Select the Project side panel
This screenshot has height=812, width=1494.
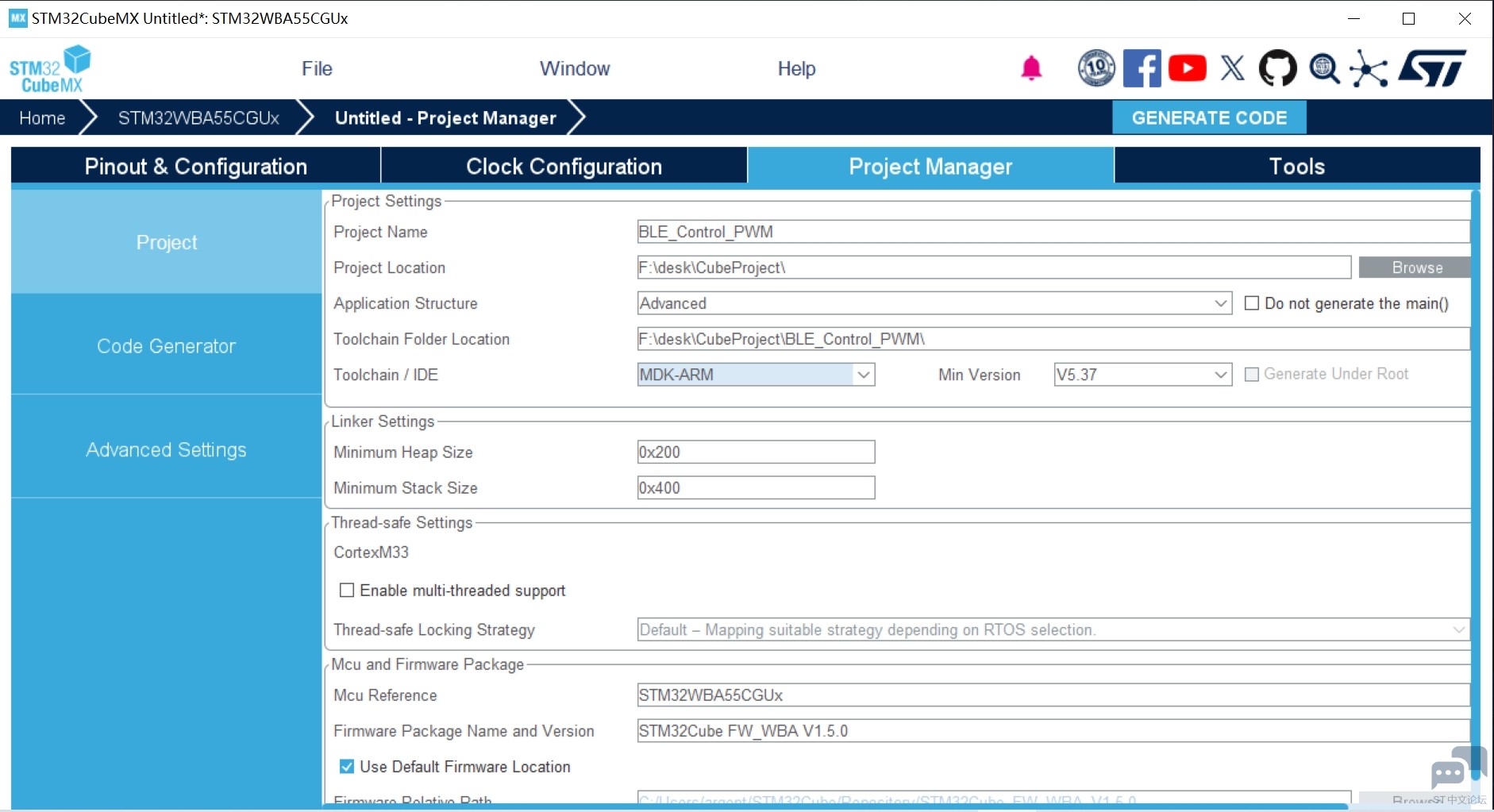[x=167, y=242]
